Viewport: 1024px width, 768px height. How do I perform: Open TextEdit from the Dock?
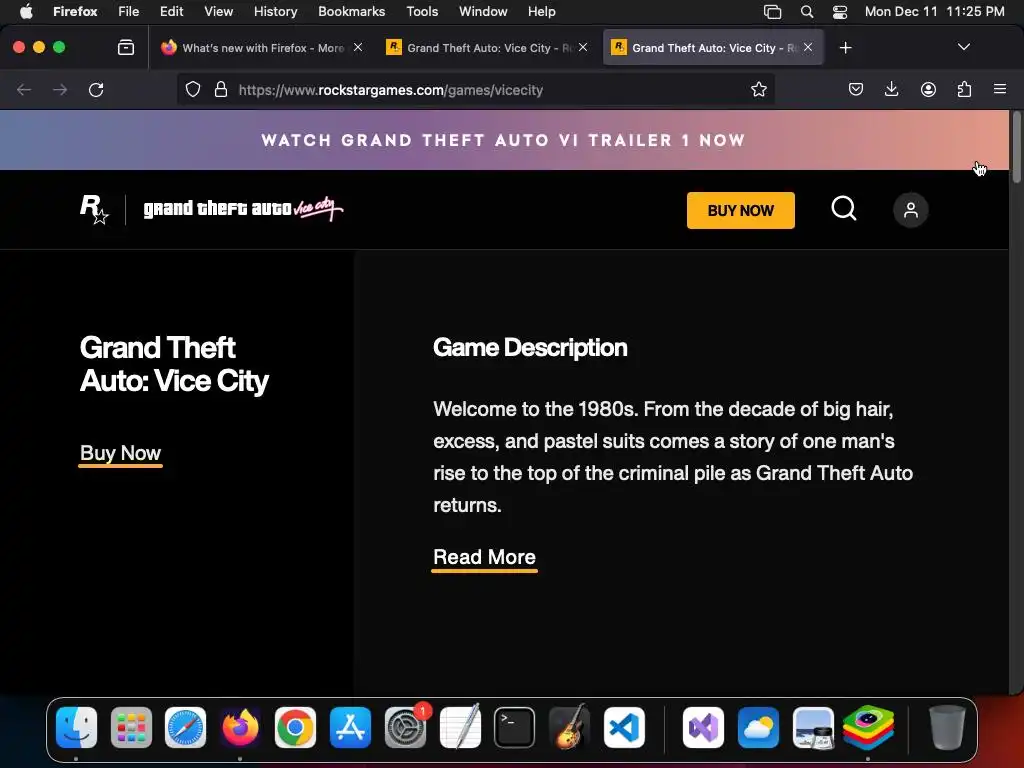pyautogui.click(x=460, y=727)
